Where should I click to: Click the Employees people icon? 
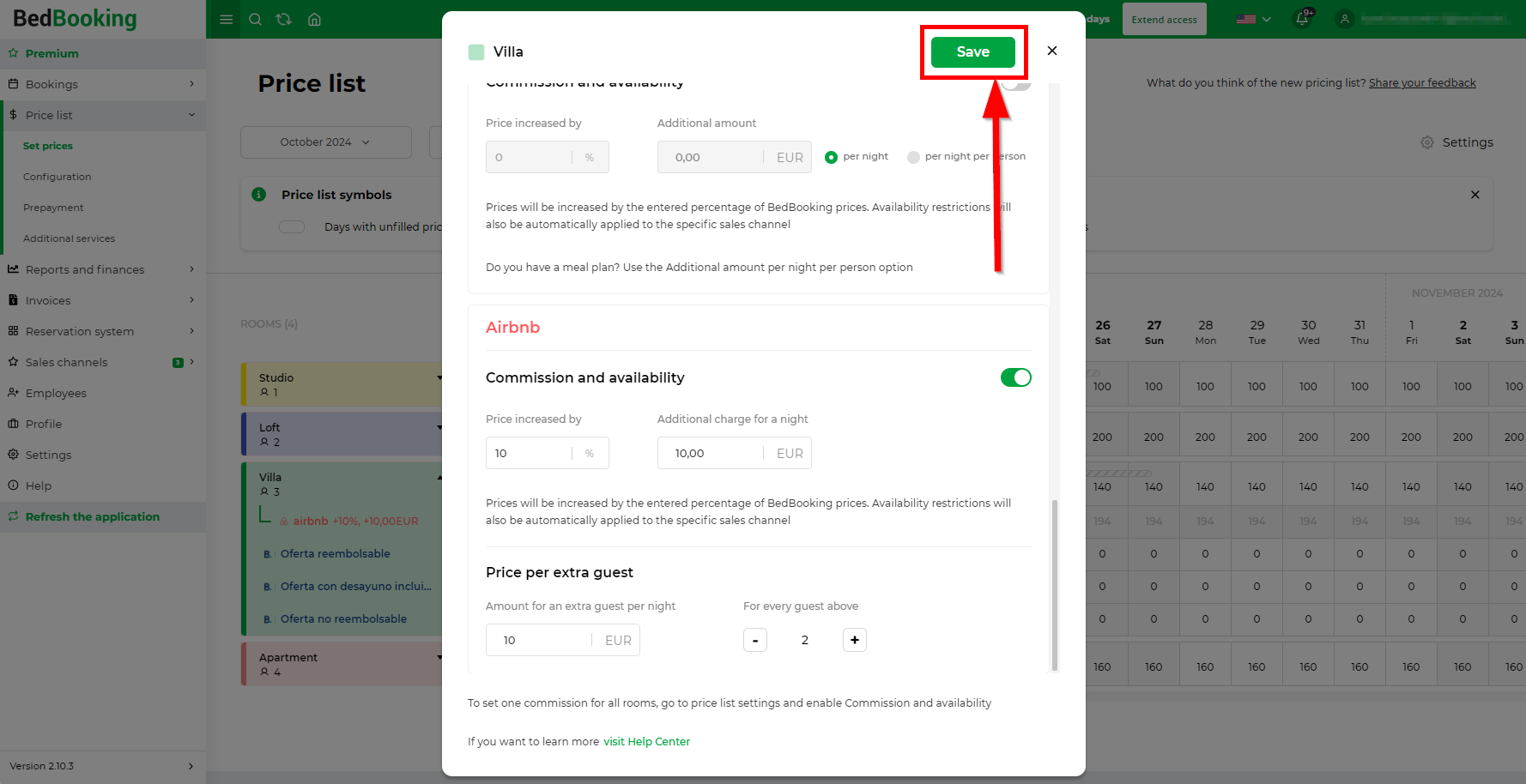tap(14, 393)
